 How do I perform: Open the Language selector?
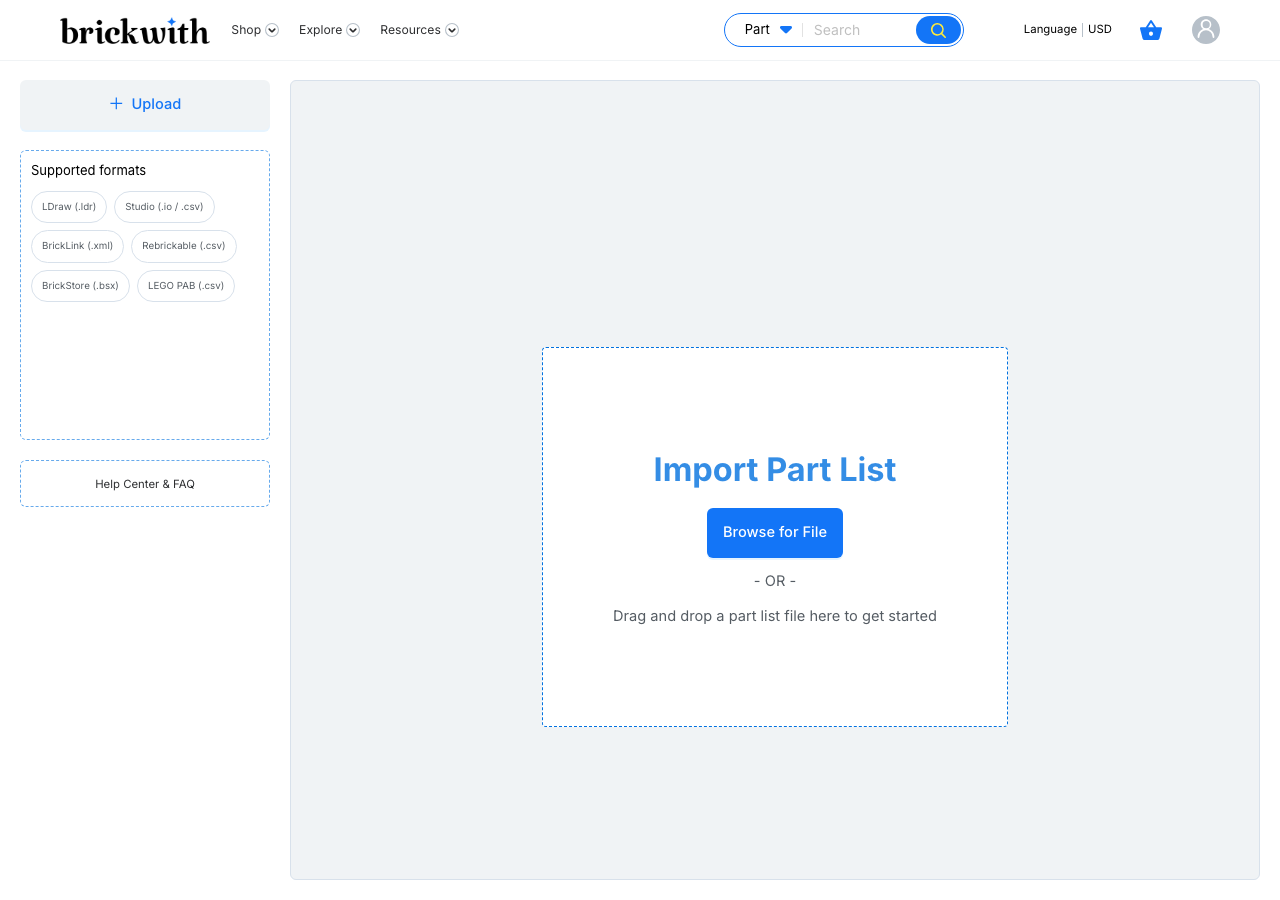point(1050,29)
